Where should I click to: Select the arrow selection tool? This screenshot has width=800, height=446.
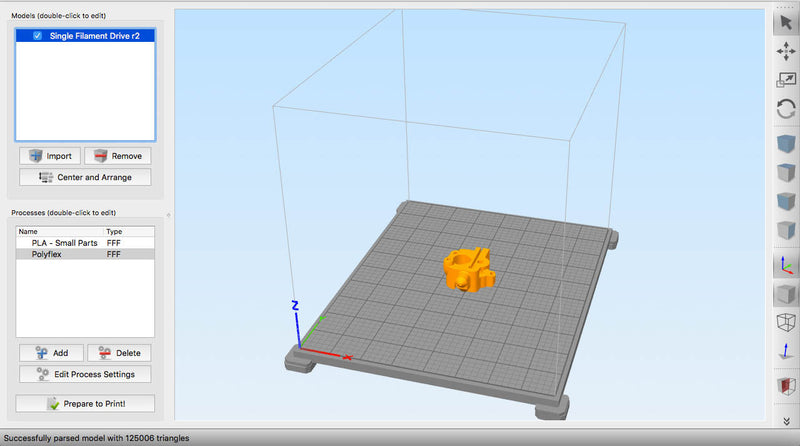click(x=786, y=23)
